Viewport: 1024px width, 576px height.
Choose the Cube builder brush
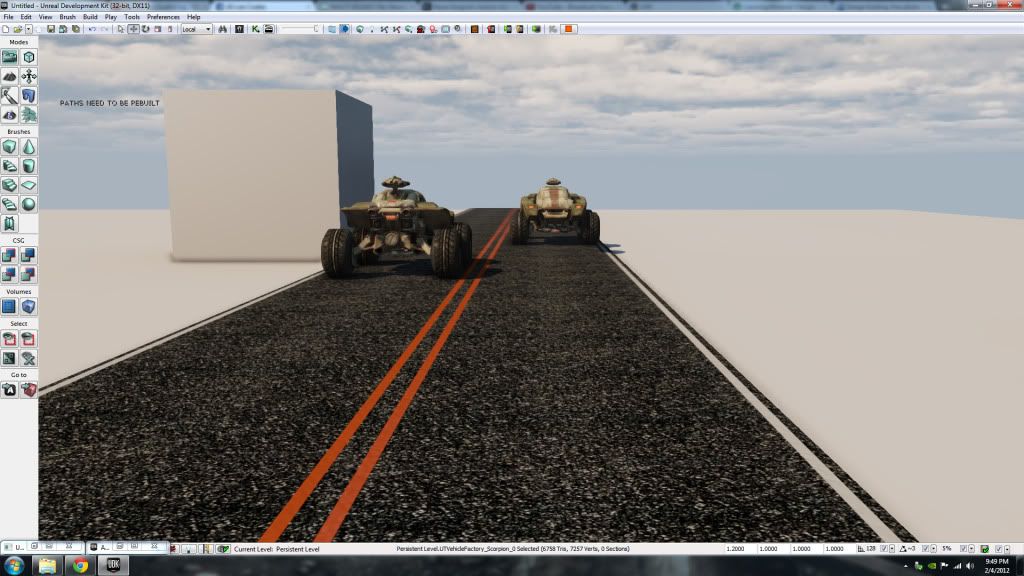pos(9,147)
